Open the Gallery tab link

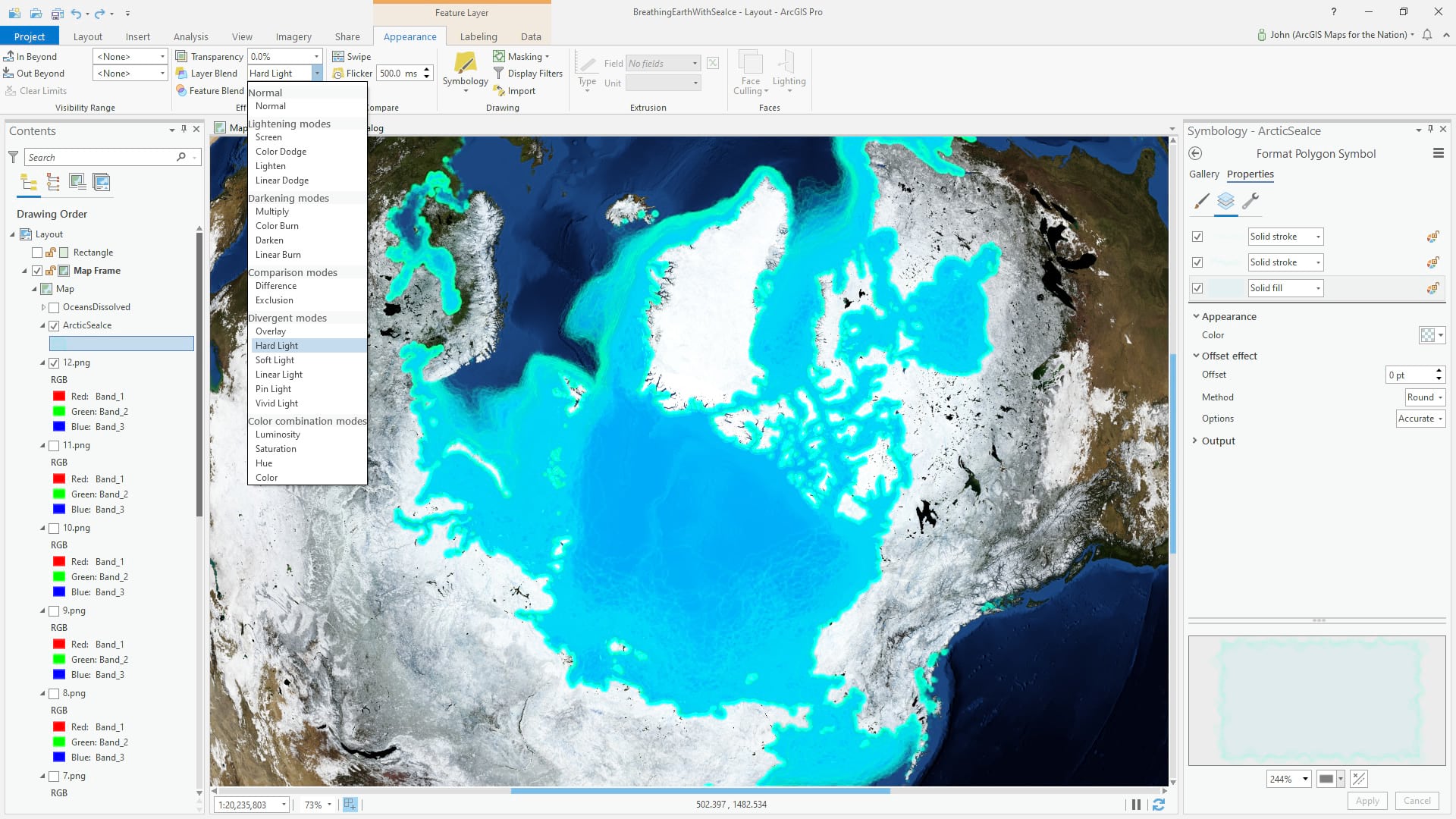[x=1203, y=174]
